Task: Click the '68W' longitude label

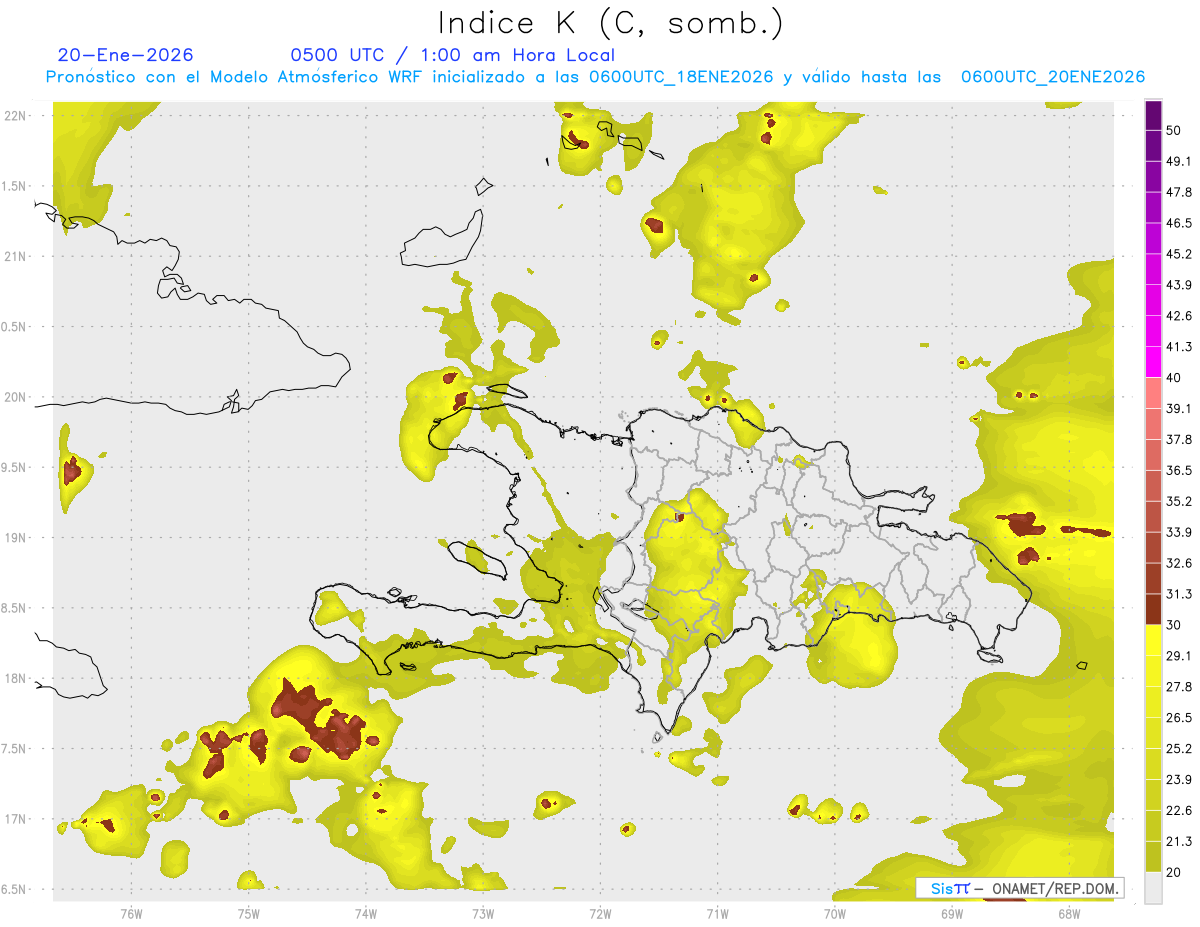Action: tap(1069, 913)
